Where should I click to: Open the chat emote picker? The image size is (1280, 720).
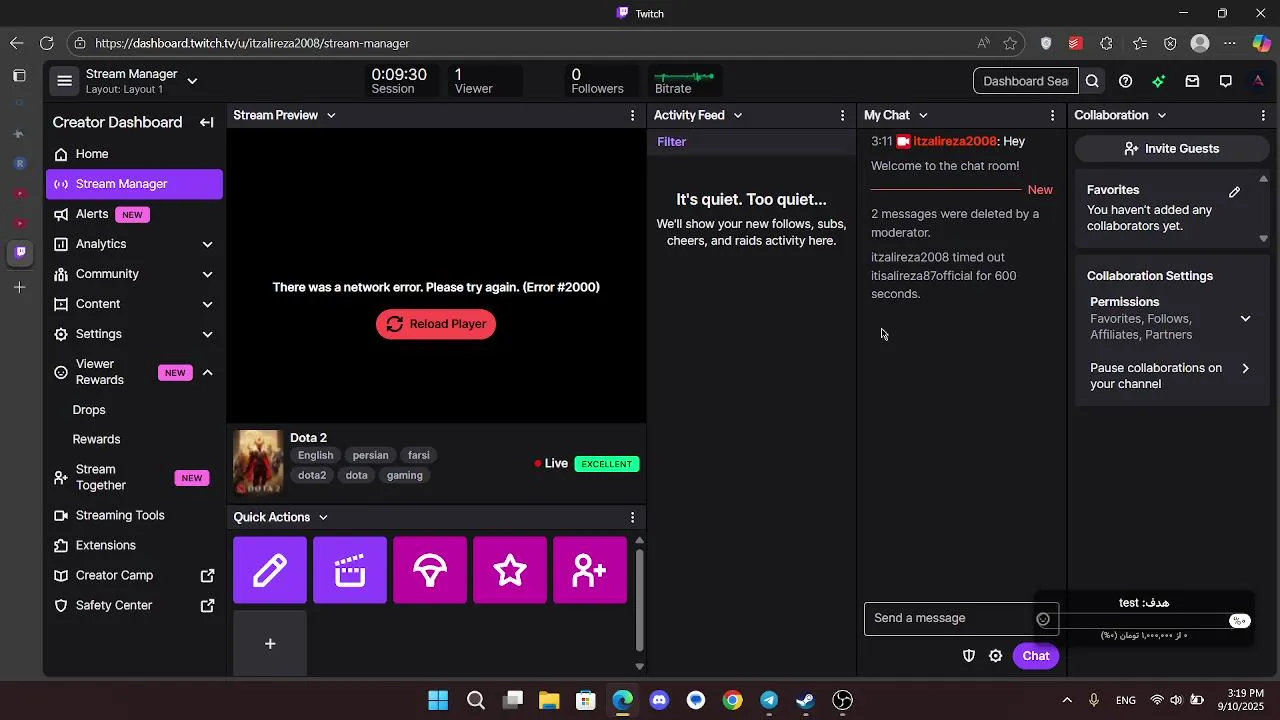pos(1043,619)
